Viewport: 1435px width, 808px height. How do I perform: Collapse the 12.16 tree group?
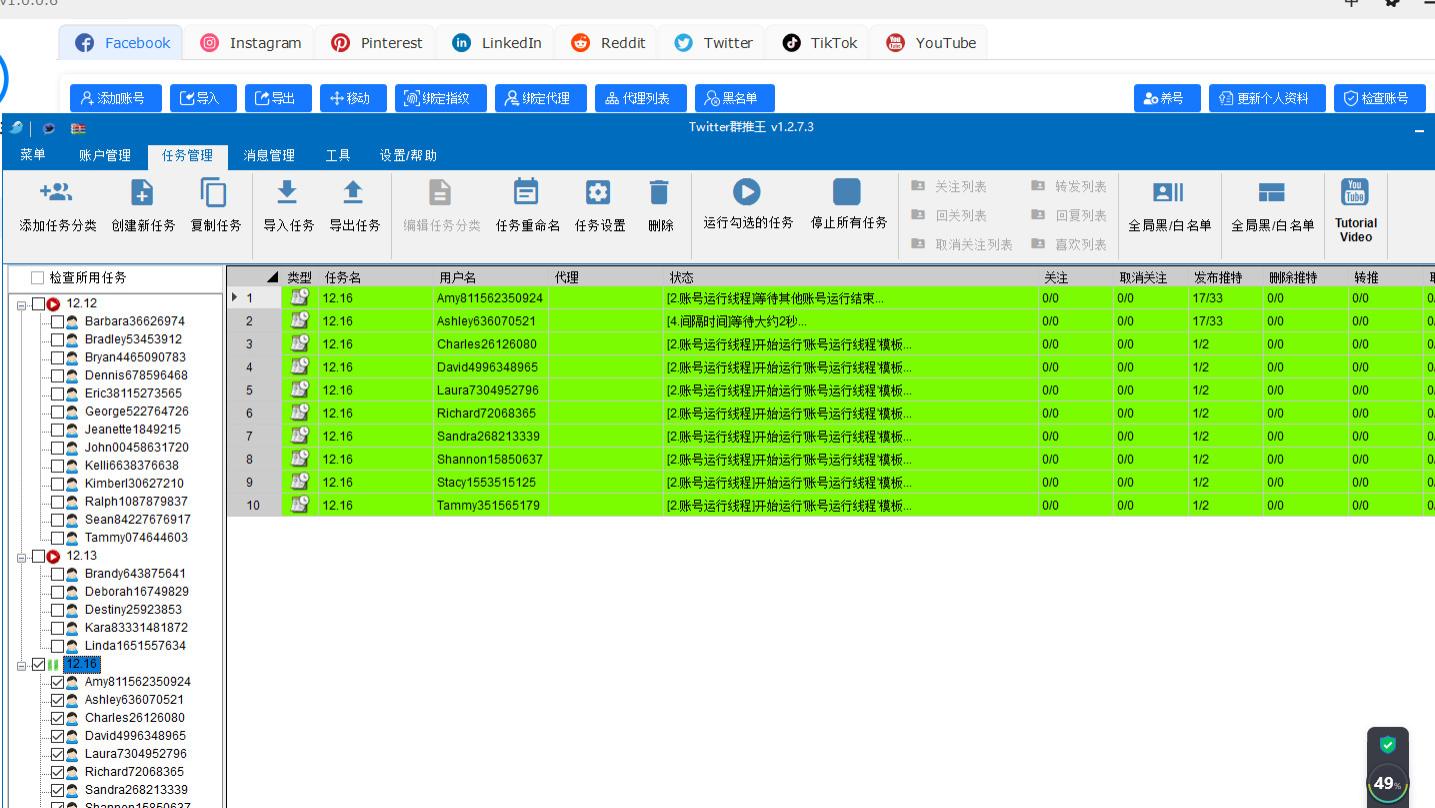point(23,664)
